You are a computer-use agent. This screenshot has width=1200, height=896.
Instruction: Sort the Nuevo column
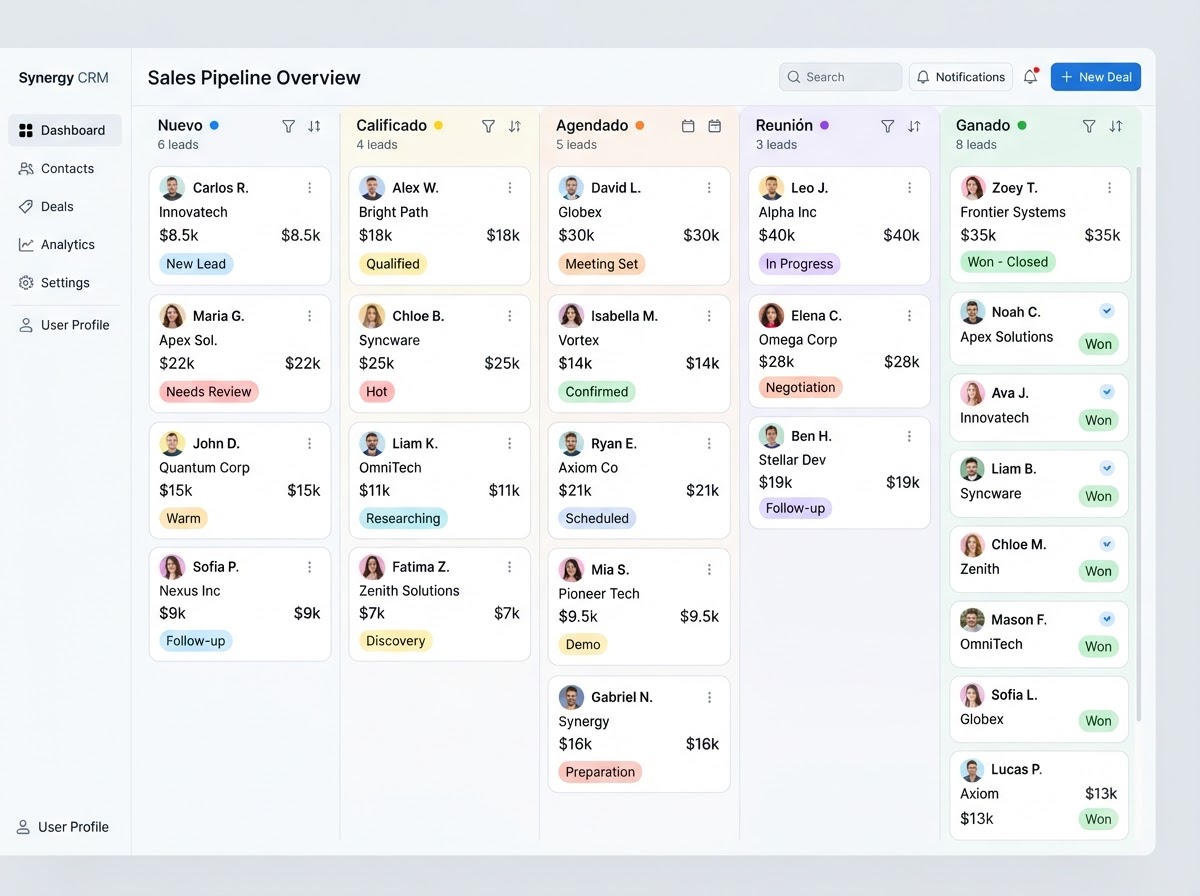click(x=314, y=126)
